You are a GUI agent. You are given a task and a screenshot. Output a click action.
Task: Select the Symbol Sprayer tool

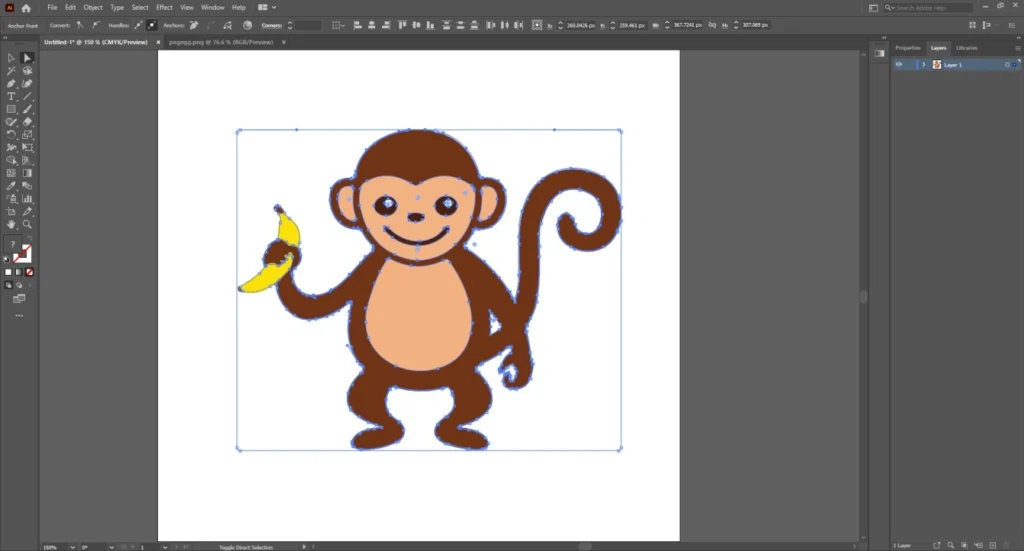point(11,198)
